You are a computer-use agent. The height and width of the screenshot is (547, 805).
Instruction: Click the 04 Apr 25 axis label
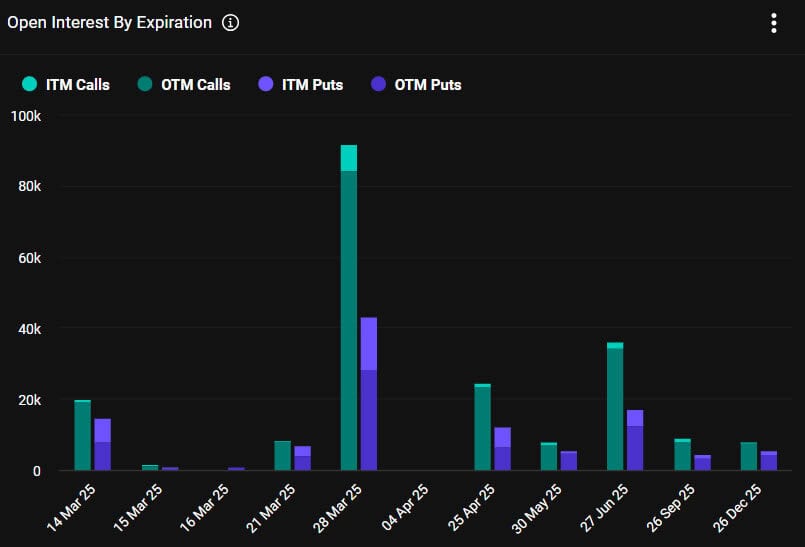tap(405, 506)
